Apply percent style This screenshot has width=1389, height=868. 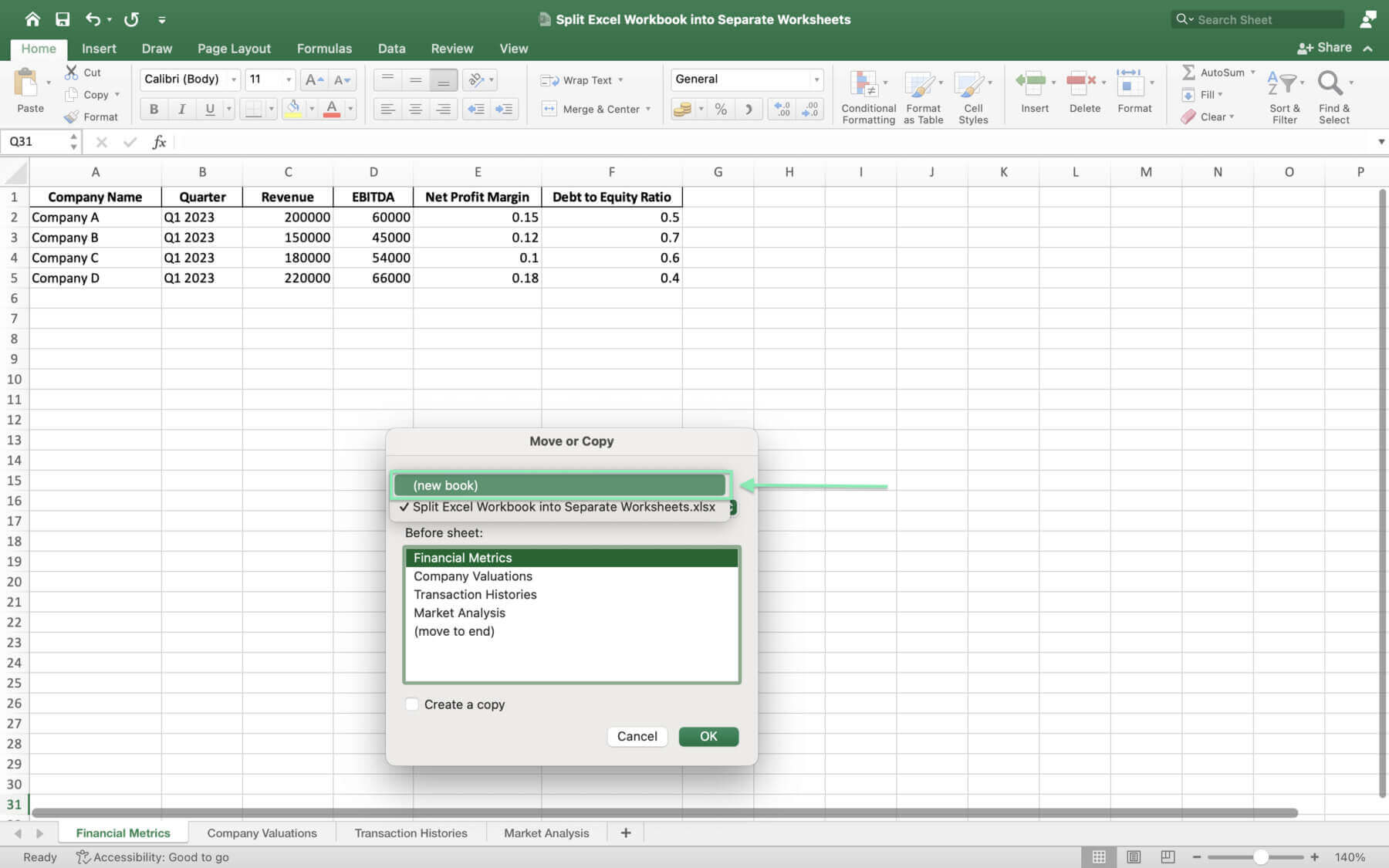click(721, 109)
